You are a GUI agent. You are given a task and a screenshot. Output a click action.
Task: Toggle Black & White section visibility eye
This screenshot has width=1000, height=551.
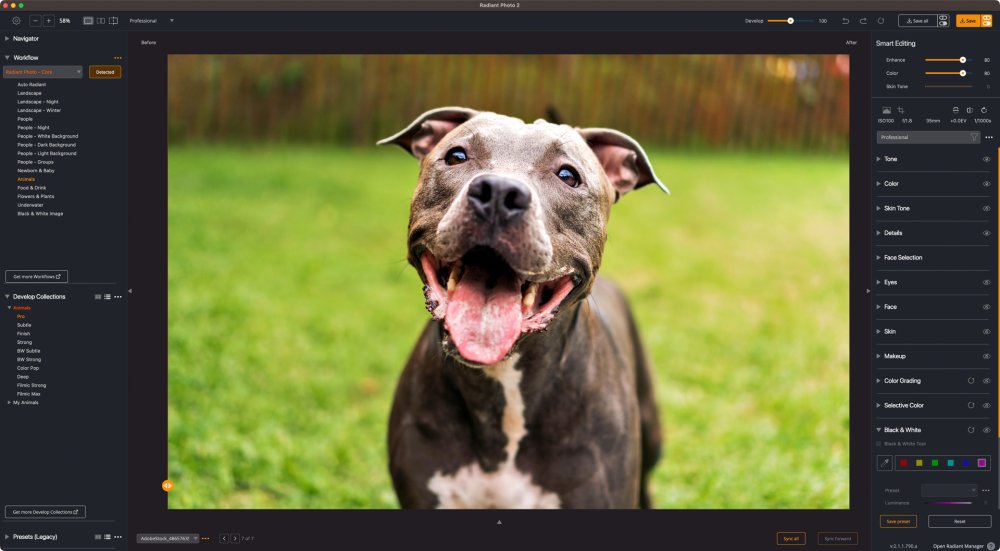click(987, 430)
